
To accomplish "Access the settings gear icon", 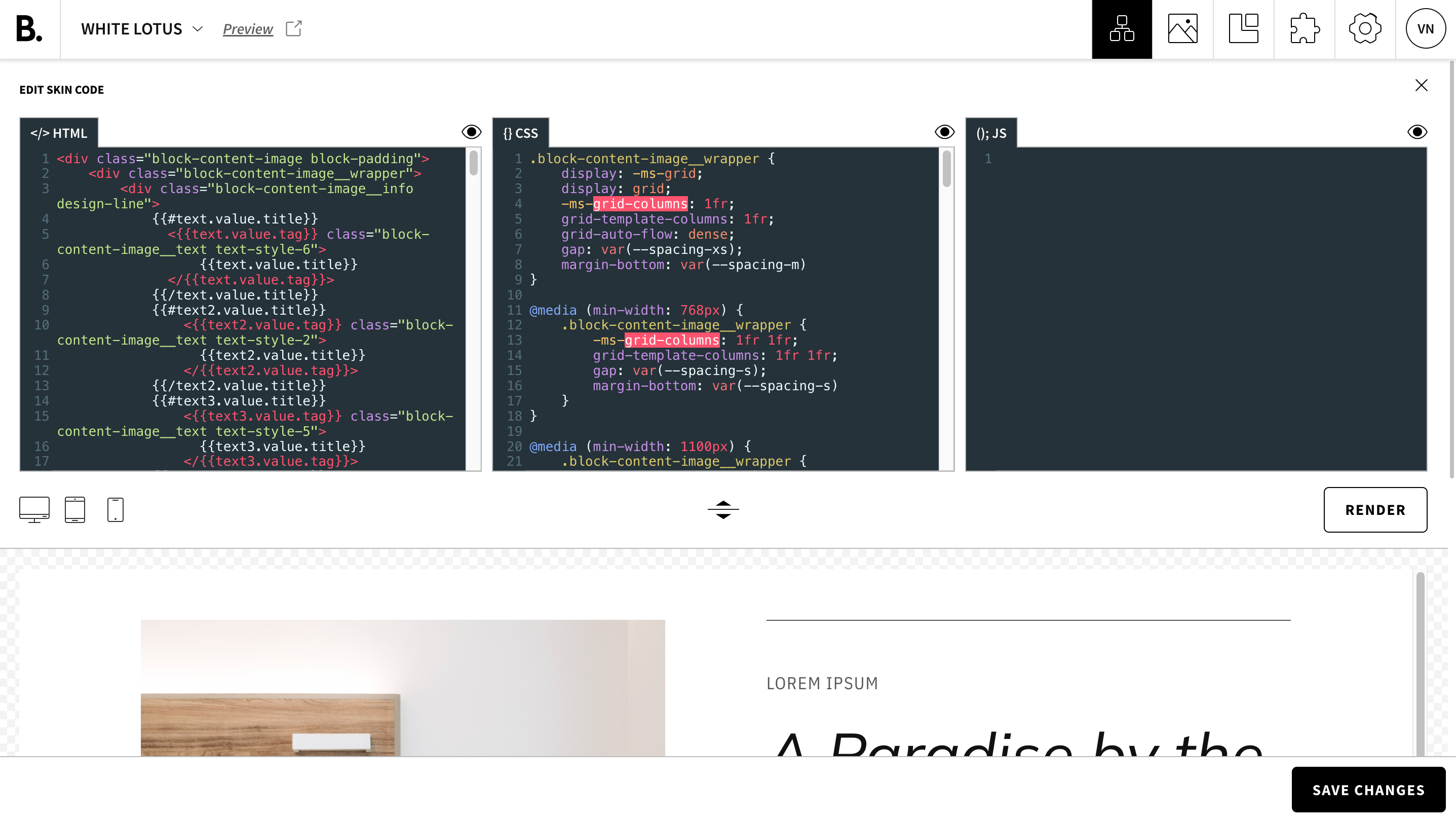I will [x=1365, y=29].
